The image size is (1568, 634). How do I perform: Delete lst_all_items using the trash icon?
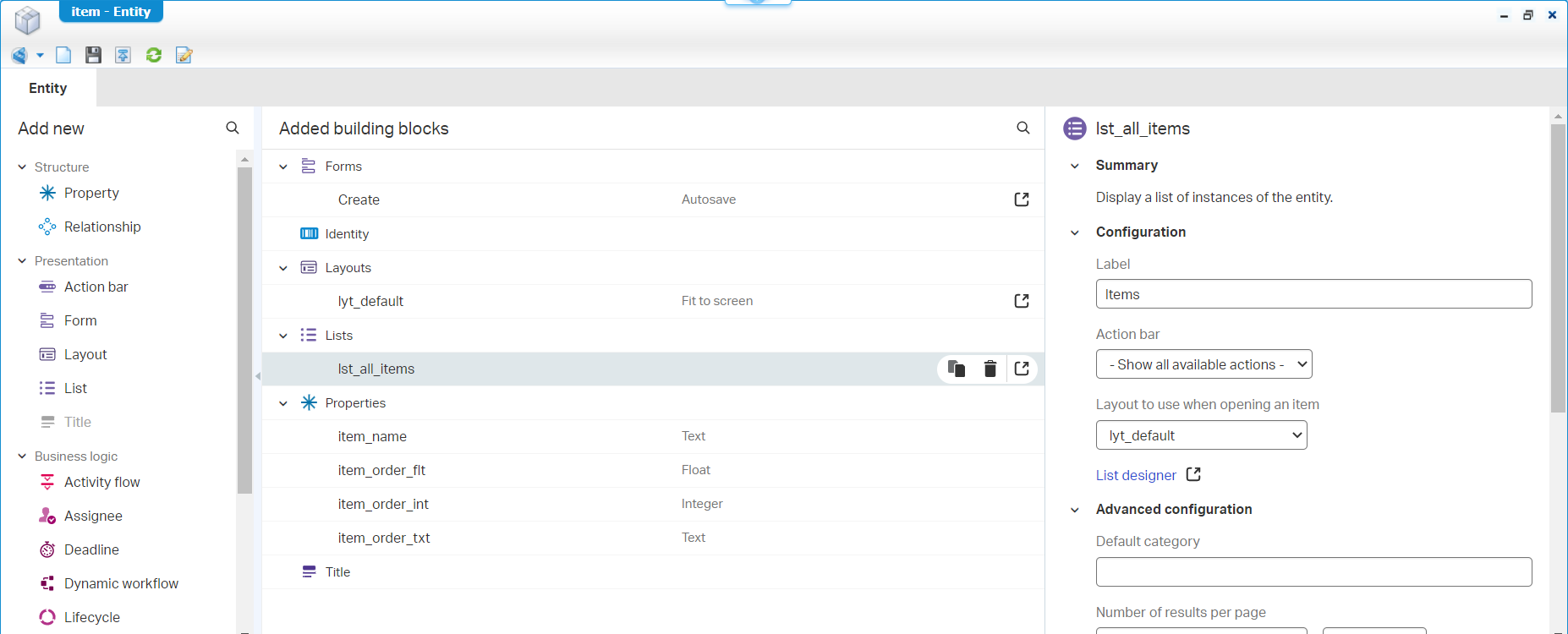point(990,369)
